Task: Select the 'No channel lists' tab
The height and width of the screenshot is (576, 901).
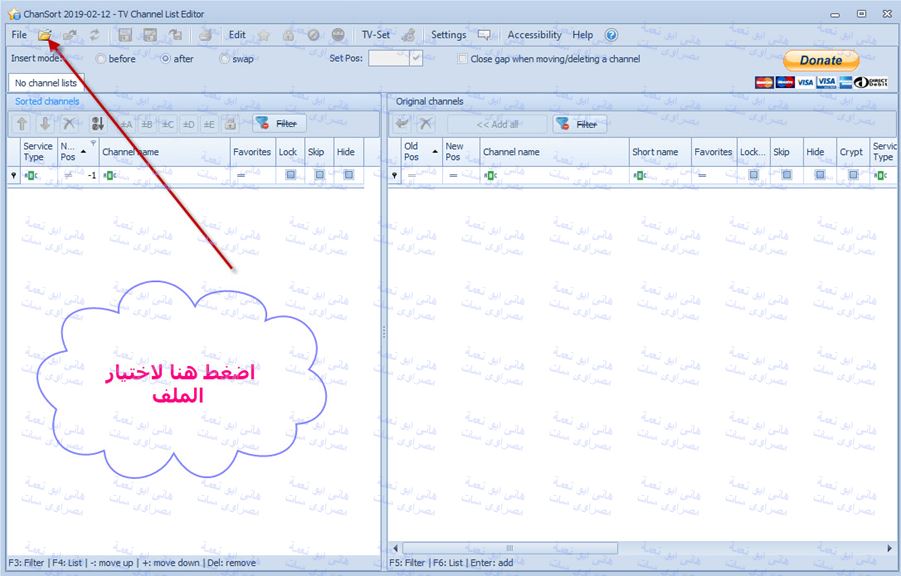Action: coord(46,83)
